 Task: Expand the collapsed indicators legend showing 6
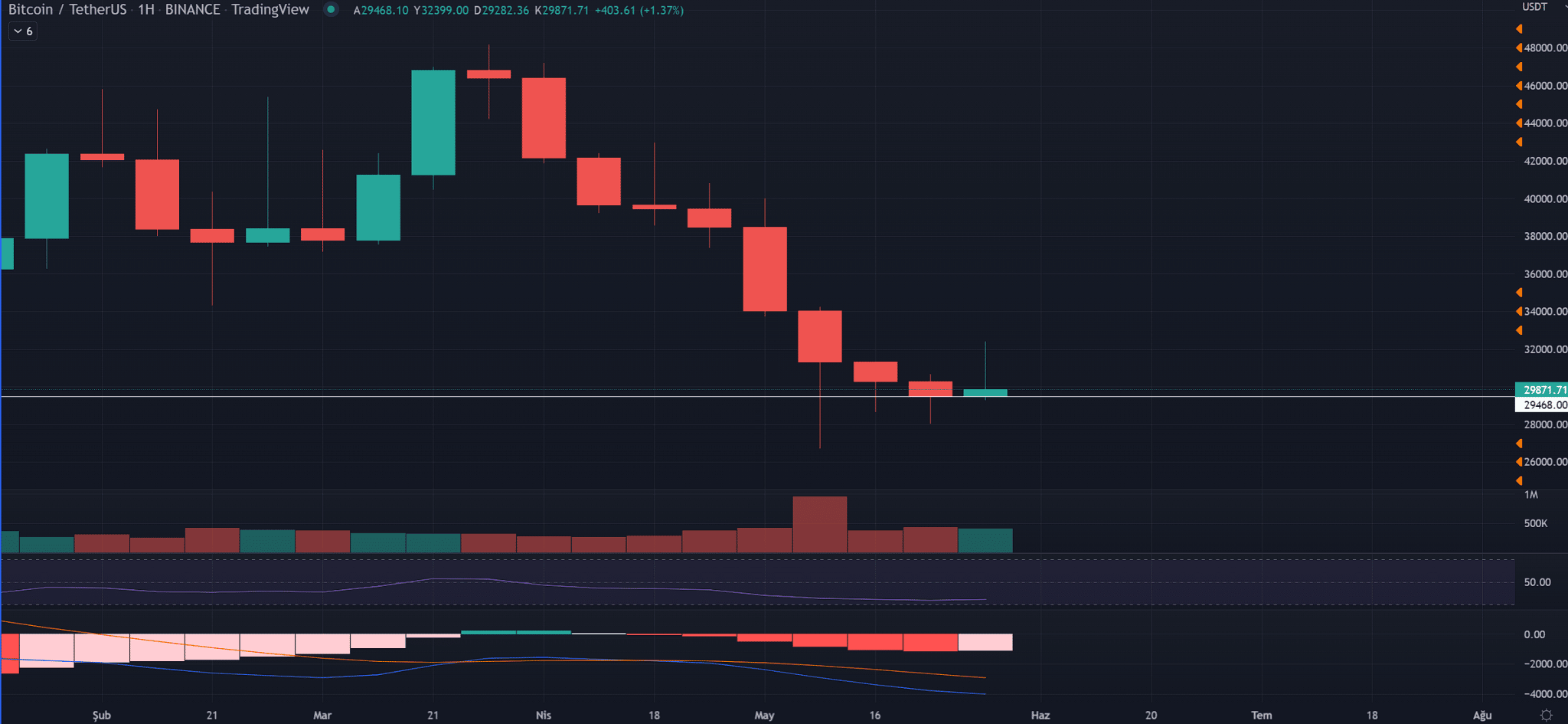[23, 31]
